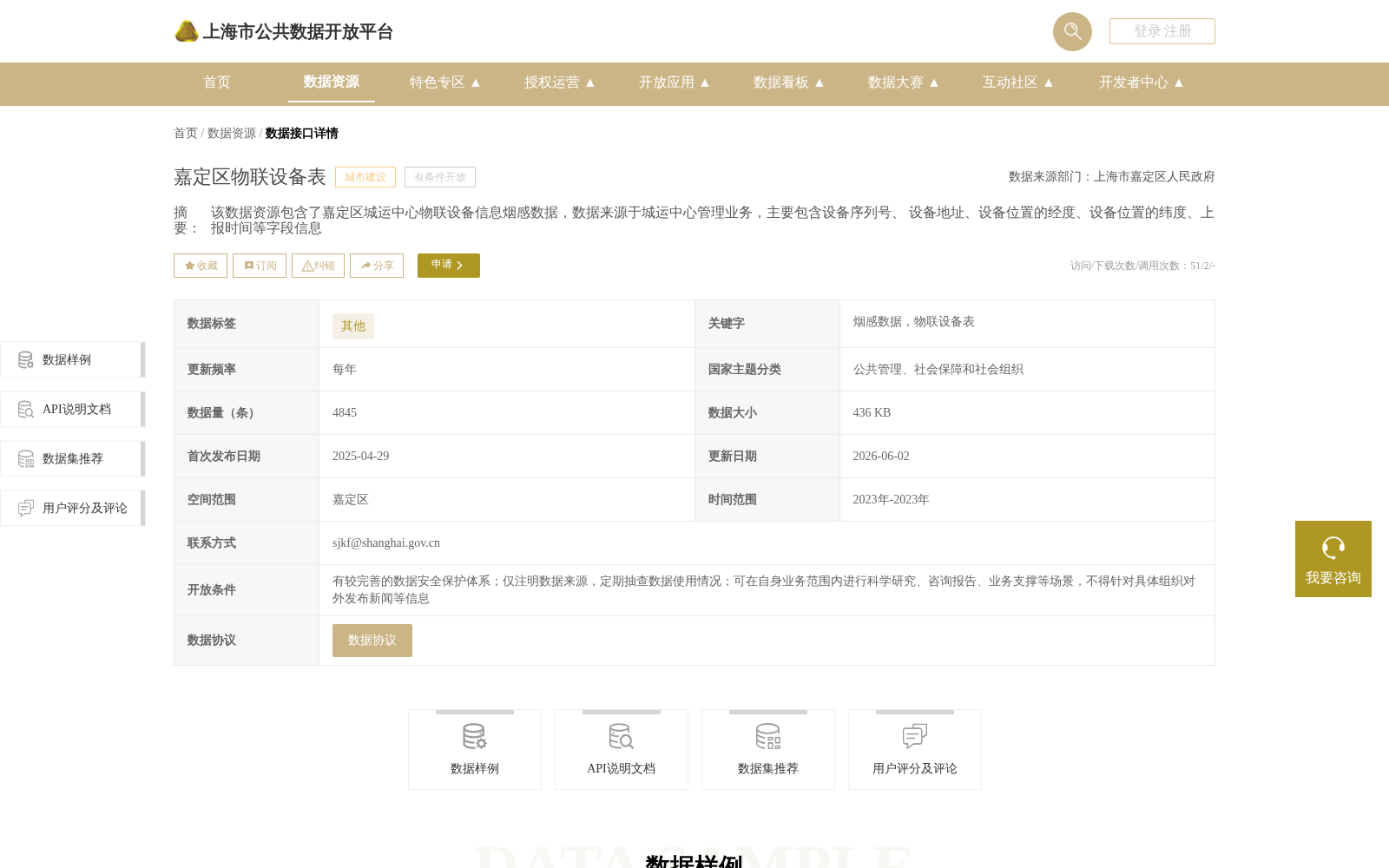The width and height of the screenshot is (1389, 868).
Task: Click the 其他 data label tag
Action: [353, 326]
